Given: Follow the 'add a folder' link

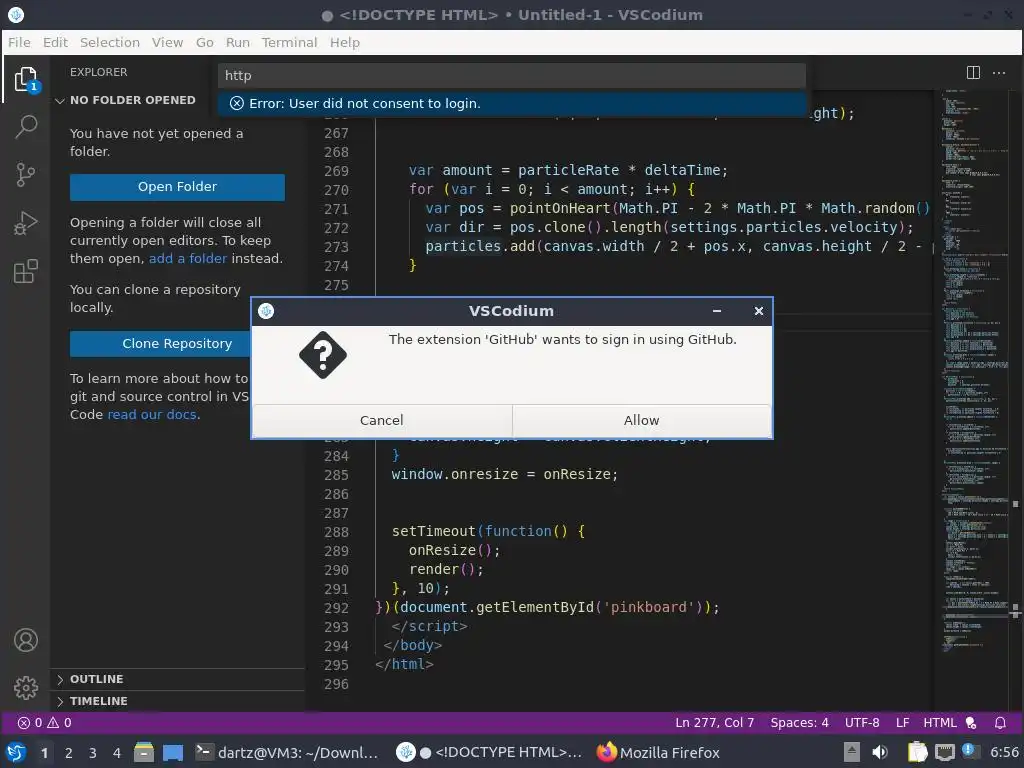Looking at the screenshot, I should coord(188,259).
